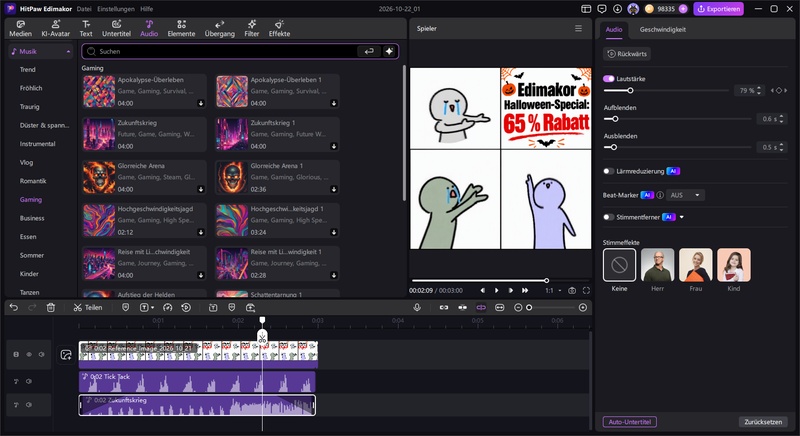
Task: Toggle the highlighted link icon in timeline toolbar
Action: 481,307
